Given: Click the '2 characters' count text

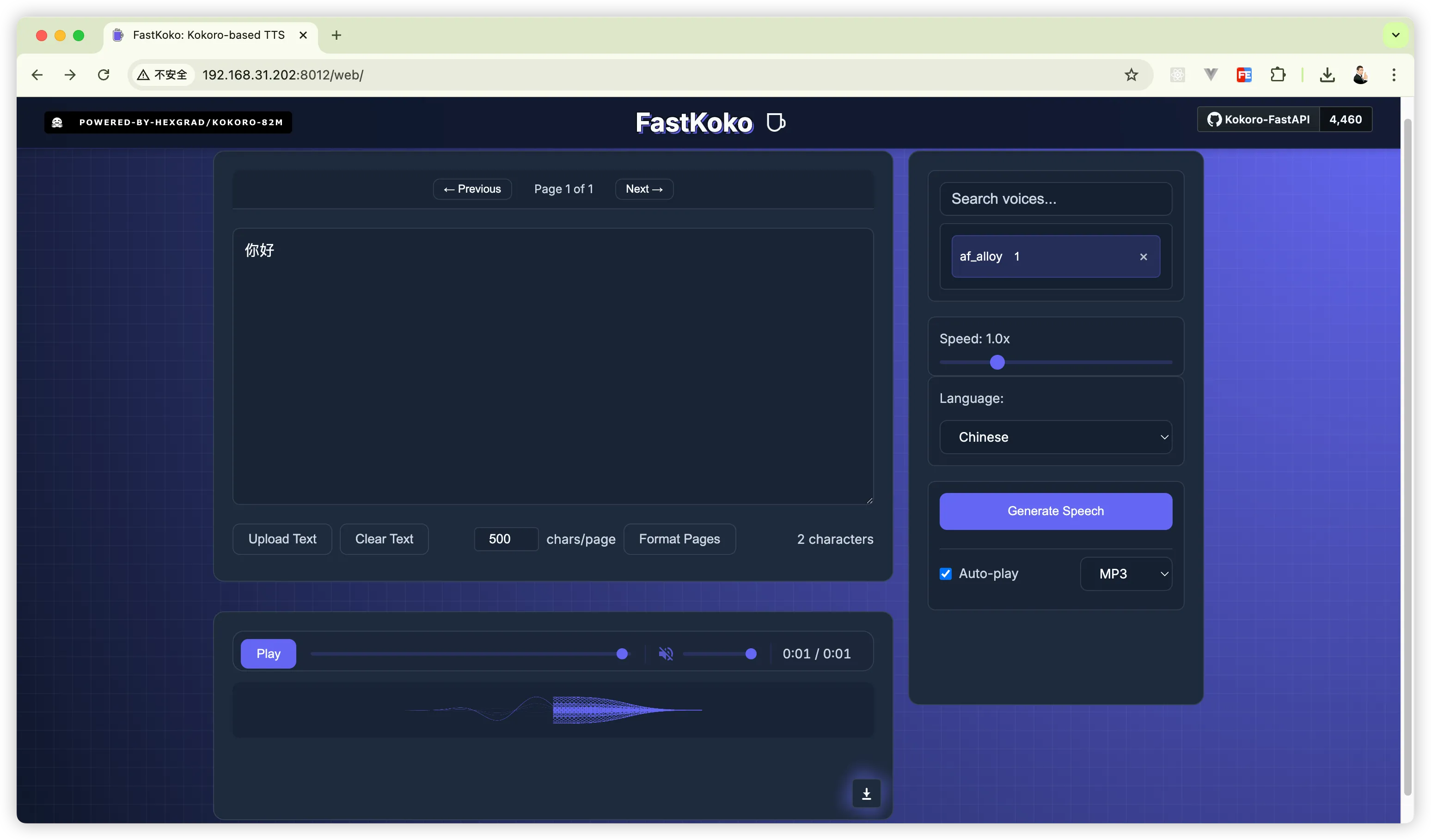Looking at the screenshot, I should pyautogui.click(x=835, y=539).
